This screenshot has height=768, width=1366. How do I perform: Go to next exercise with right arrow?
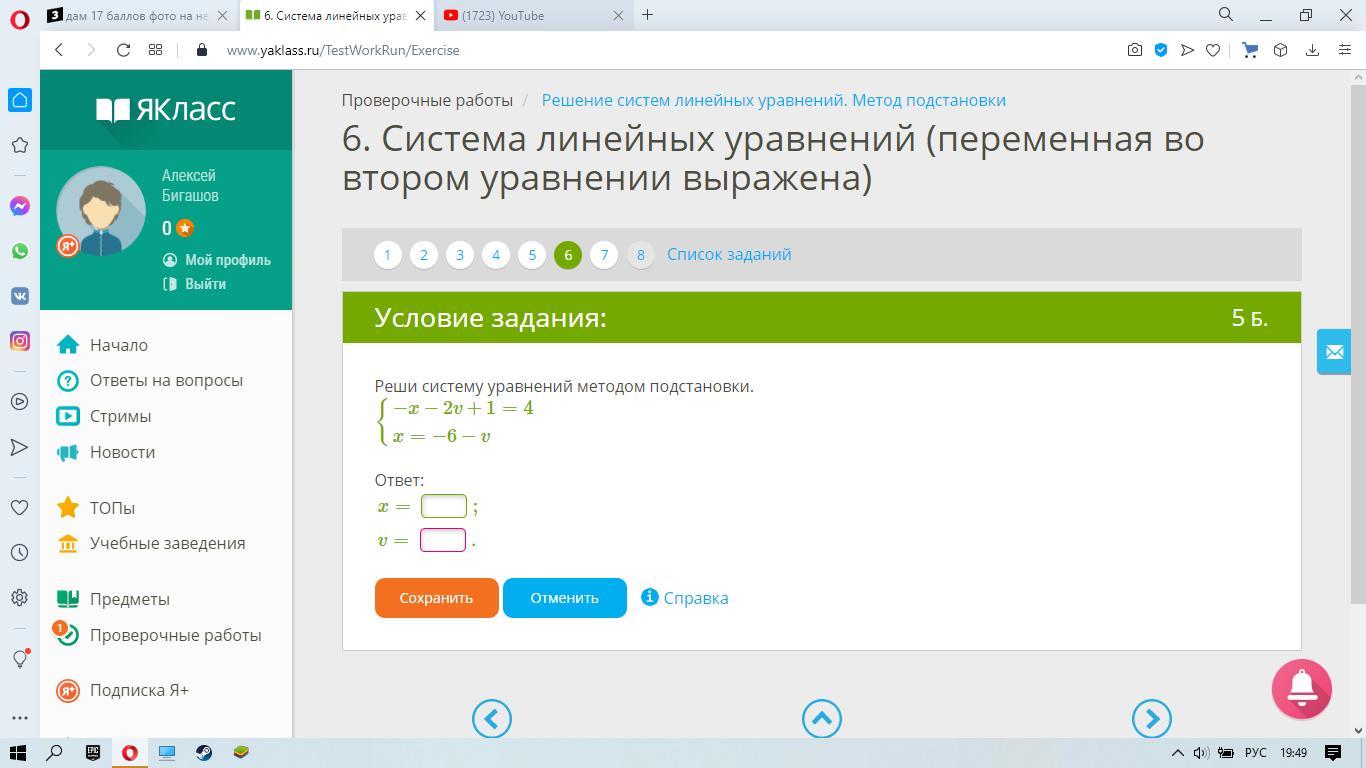point(1151,718)
